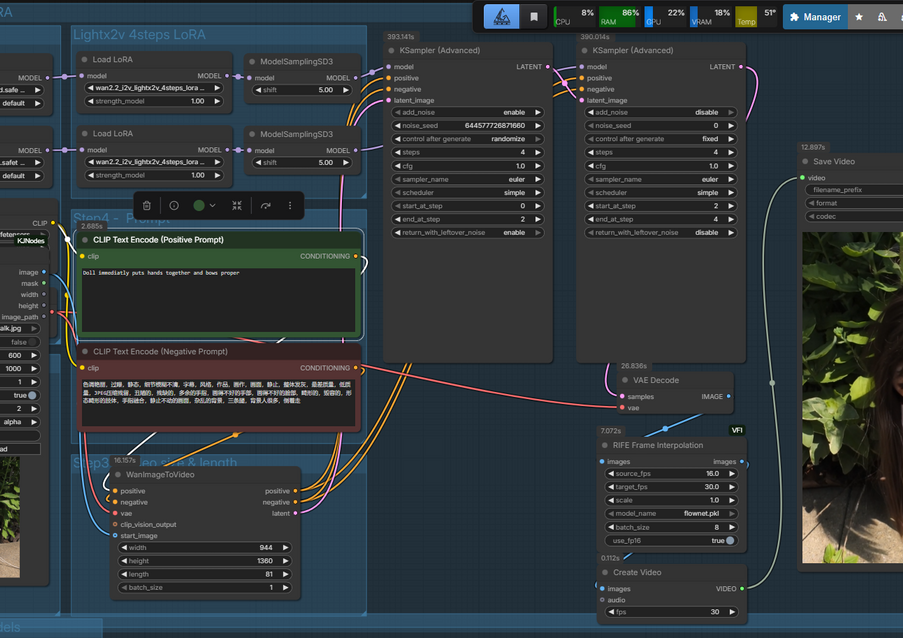The image size is (903, 638).
Task: Click the collapse dot on the 393.141s KSampler node
Action: [392, 51]
